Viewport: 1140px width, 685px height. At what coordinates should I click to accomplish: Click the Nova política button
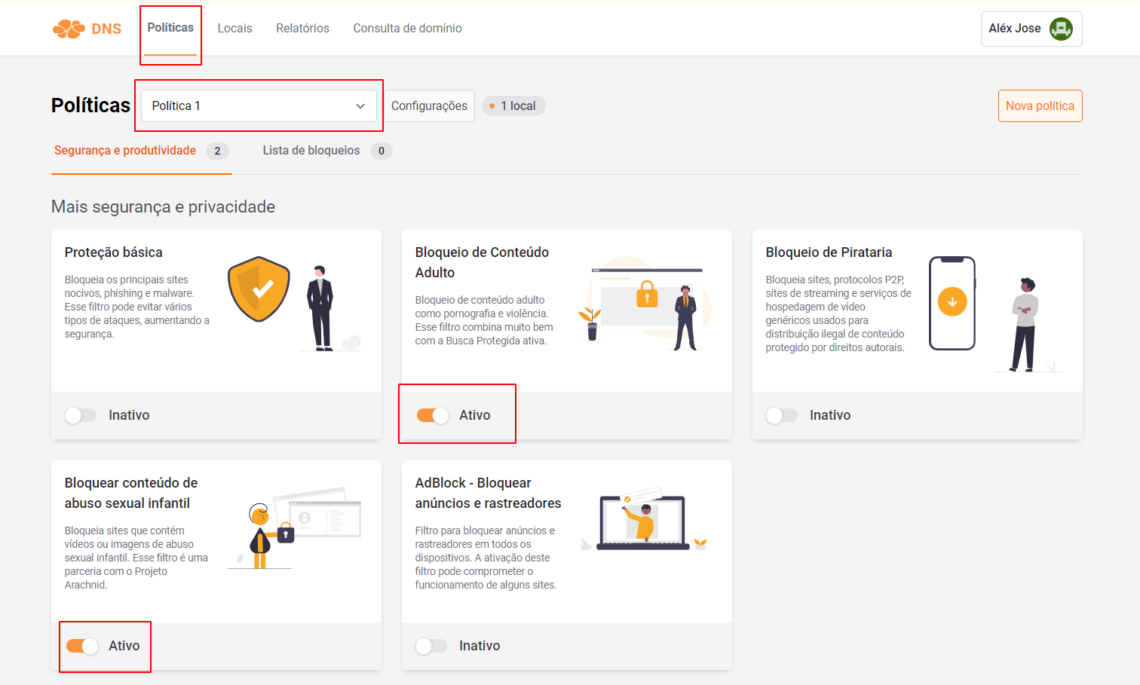(x=1040, y=106)
